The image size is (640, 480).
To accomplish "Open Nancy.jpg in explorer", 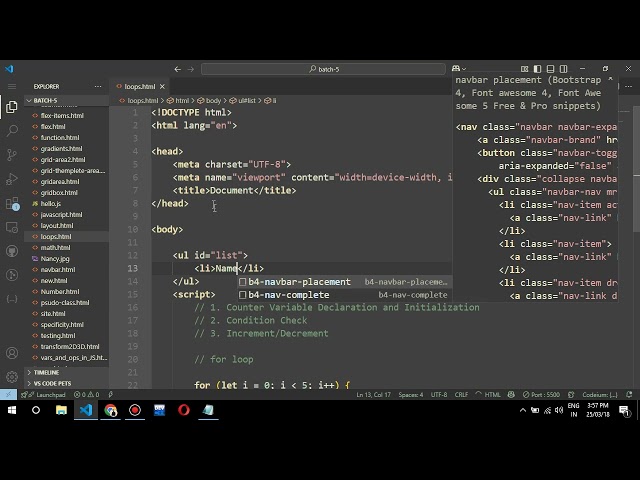I will [55, 259].
